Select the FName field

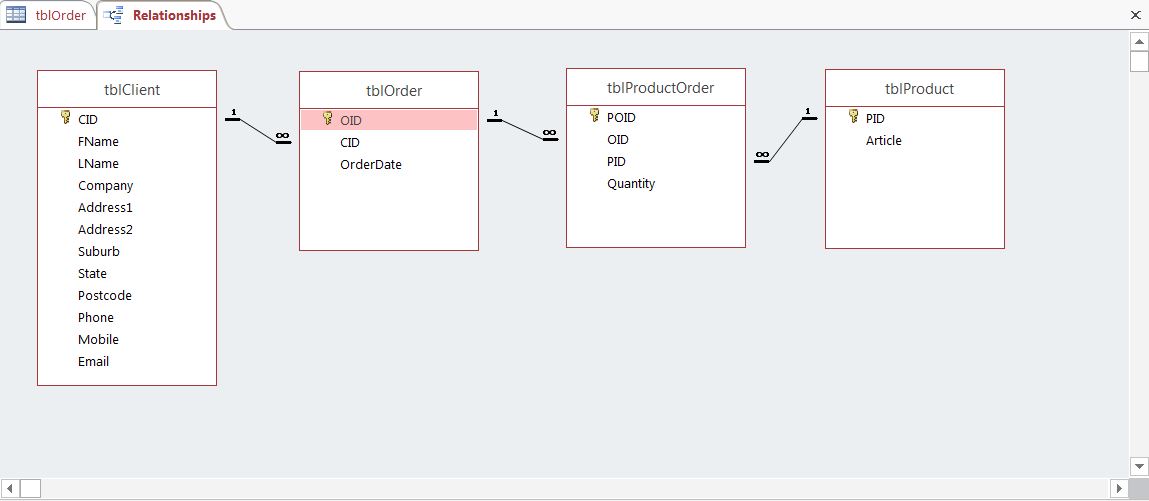click(x=98, y=141)
